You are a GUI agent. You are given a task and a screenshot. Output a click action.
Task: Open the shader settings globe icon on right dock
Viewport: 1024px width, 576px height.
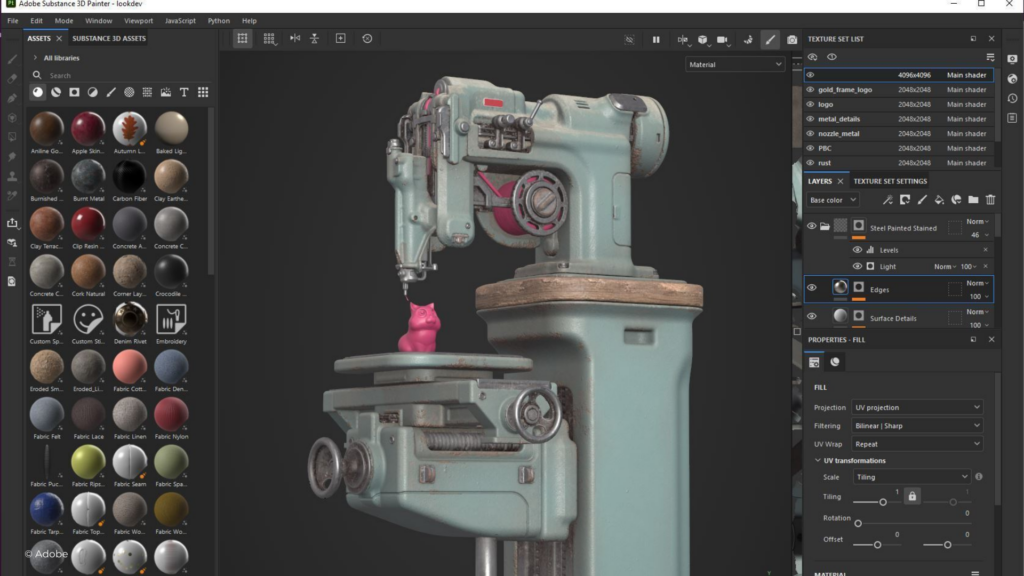[x=1012, y=78]
